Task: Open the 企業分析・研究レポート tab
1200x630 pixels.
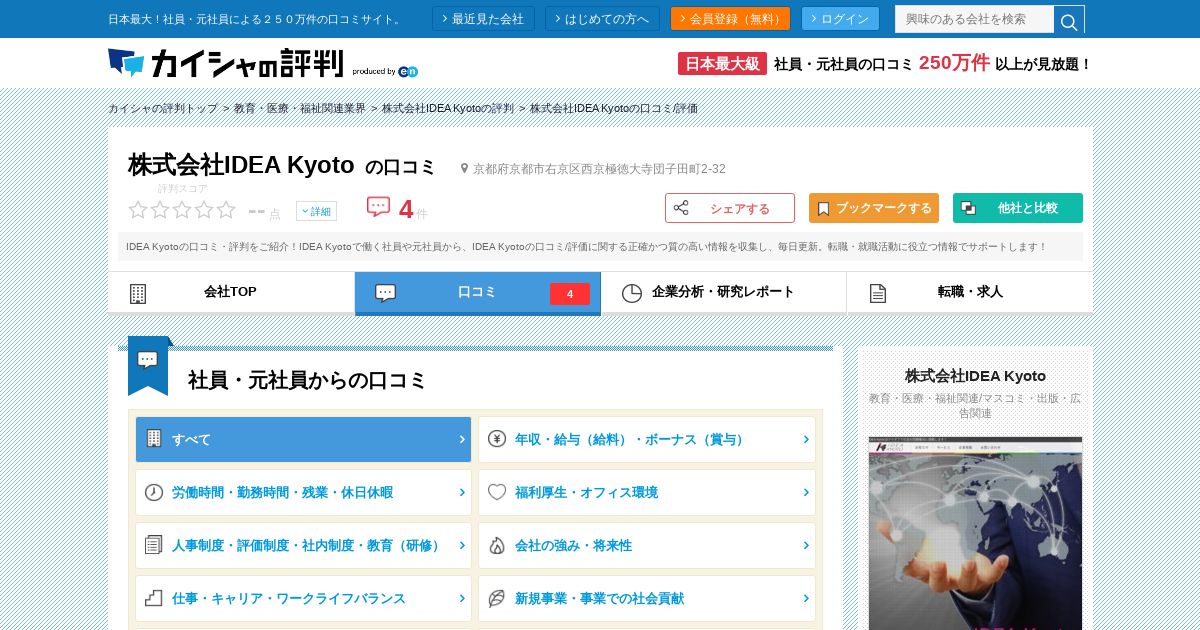Action: pos(723,293)
